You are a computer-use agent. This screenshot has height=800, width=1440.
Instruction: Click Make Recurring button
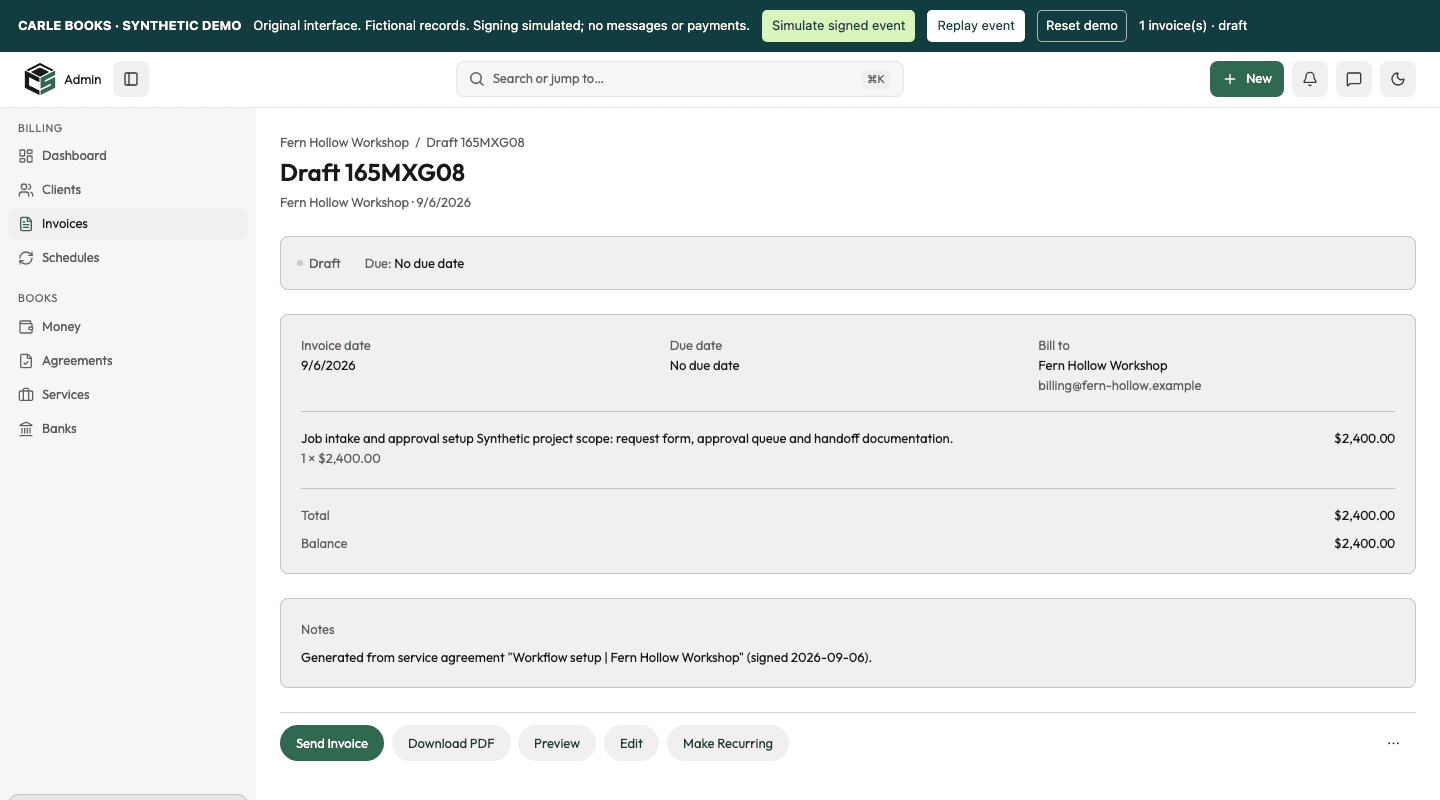click(728, 743)
